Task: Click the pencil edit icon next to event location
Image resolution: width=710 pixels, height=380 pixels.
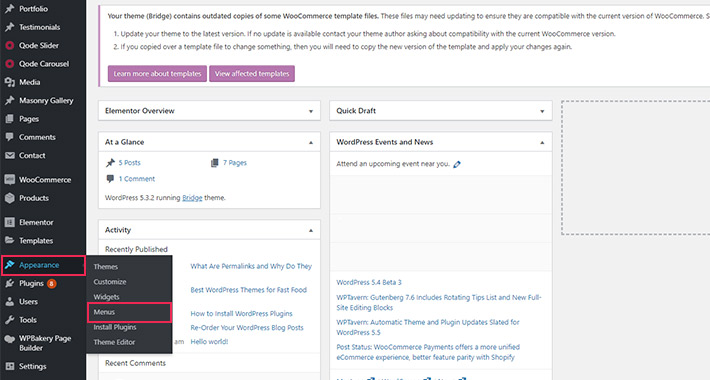Action: point(457,164)
